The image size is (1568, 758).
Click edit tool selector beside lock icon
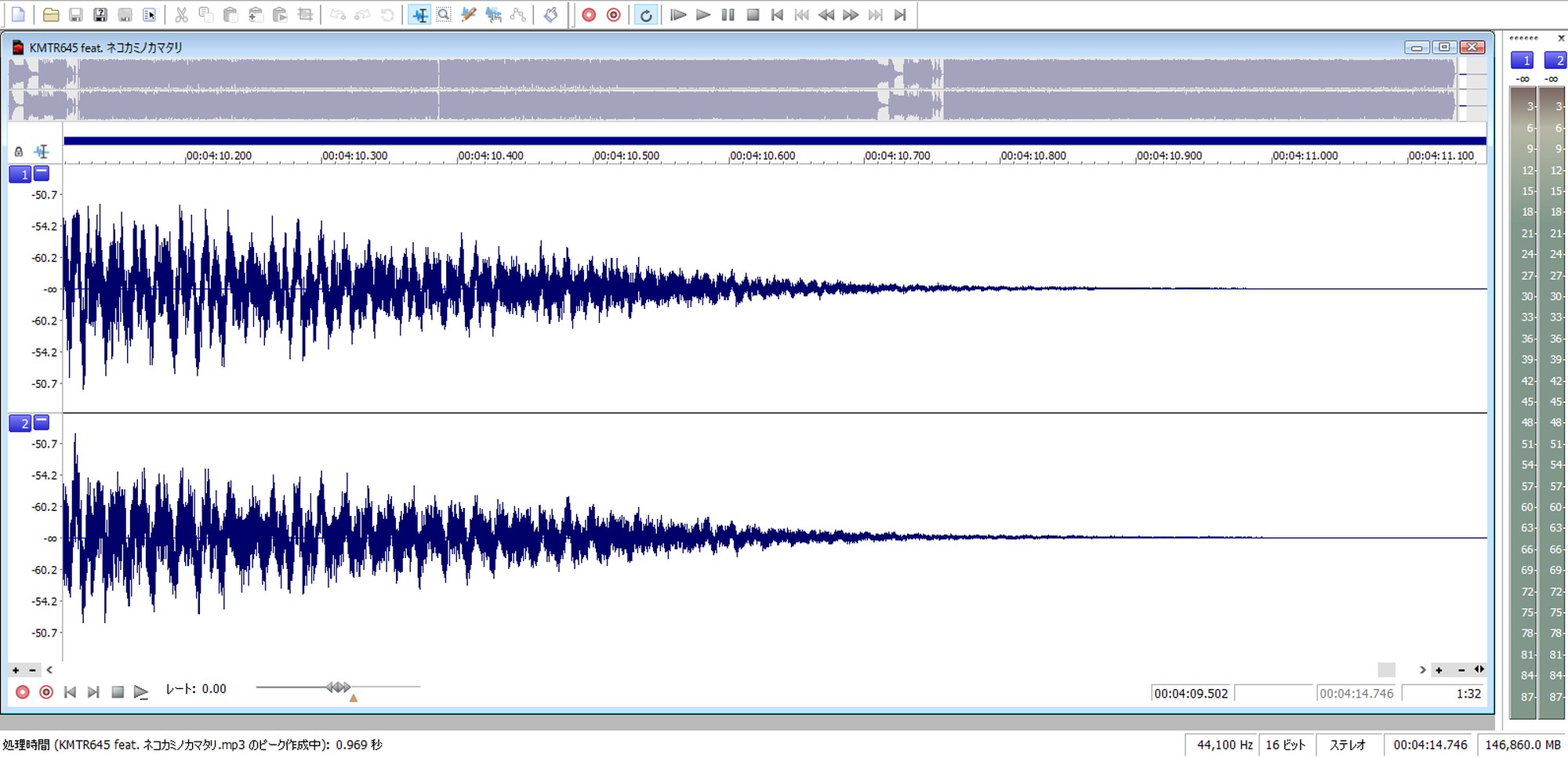[x=42, y=151]
